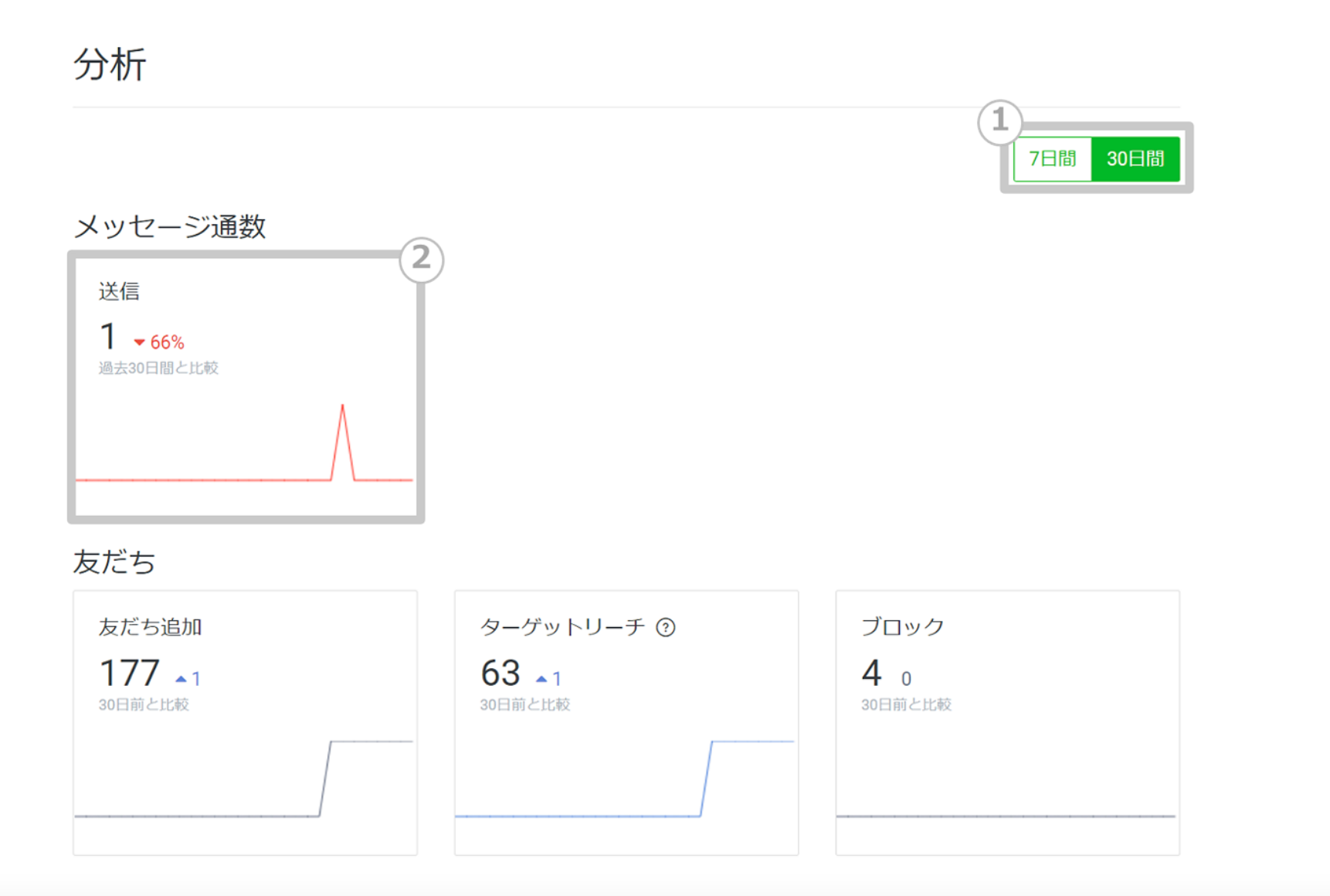This screenshot has height=896, width=1330.
Task: Keep 30日間 selected in the period switcher
Action: point(1135,159)
